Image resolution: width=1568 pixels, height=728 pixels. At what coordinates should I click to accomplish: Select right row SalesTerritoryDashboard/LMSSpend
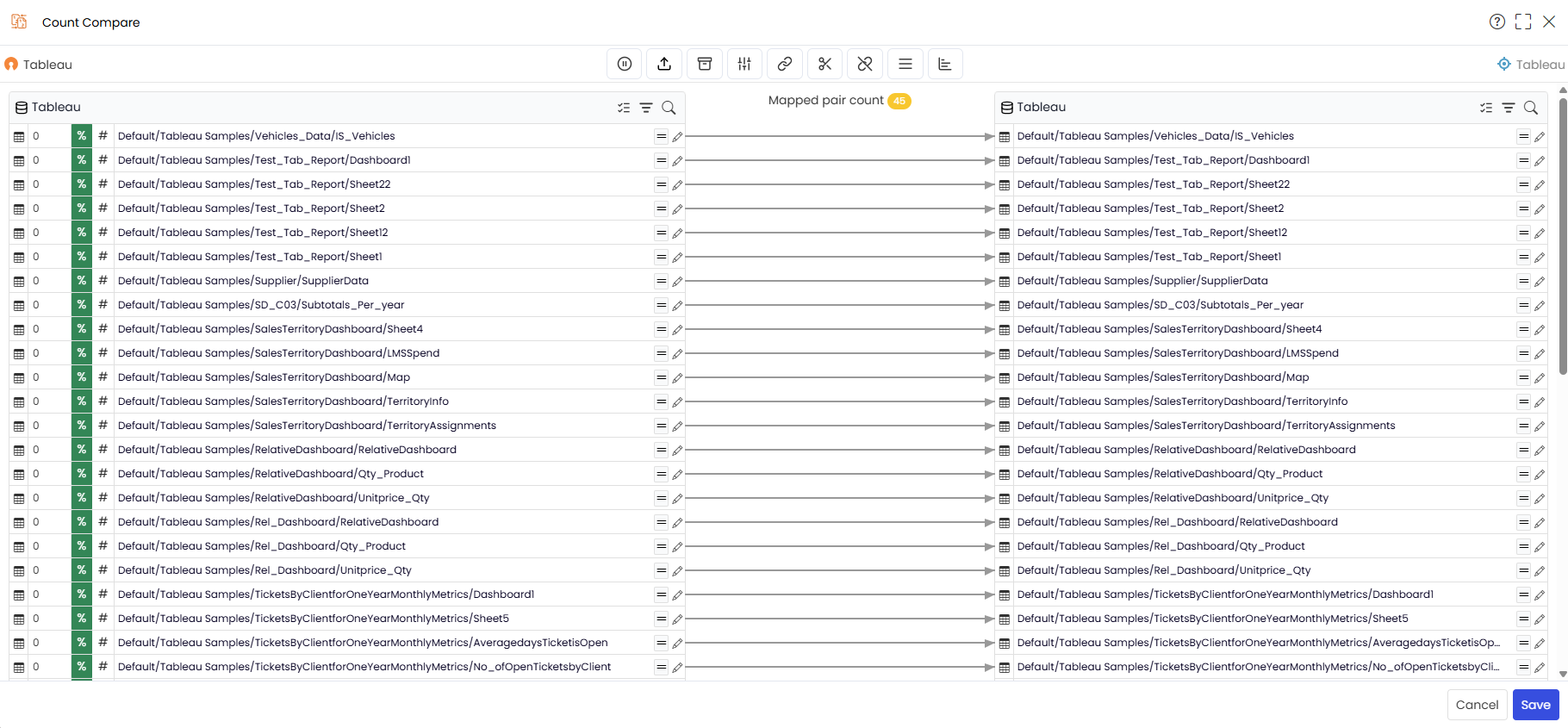(1271, 353)
